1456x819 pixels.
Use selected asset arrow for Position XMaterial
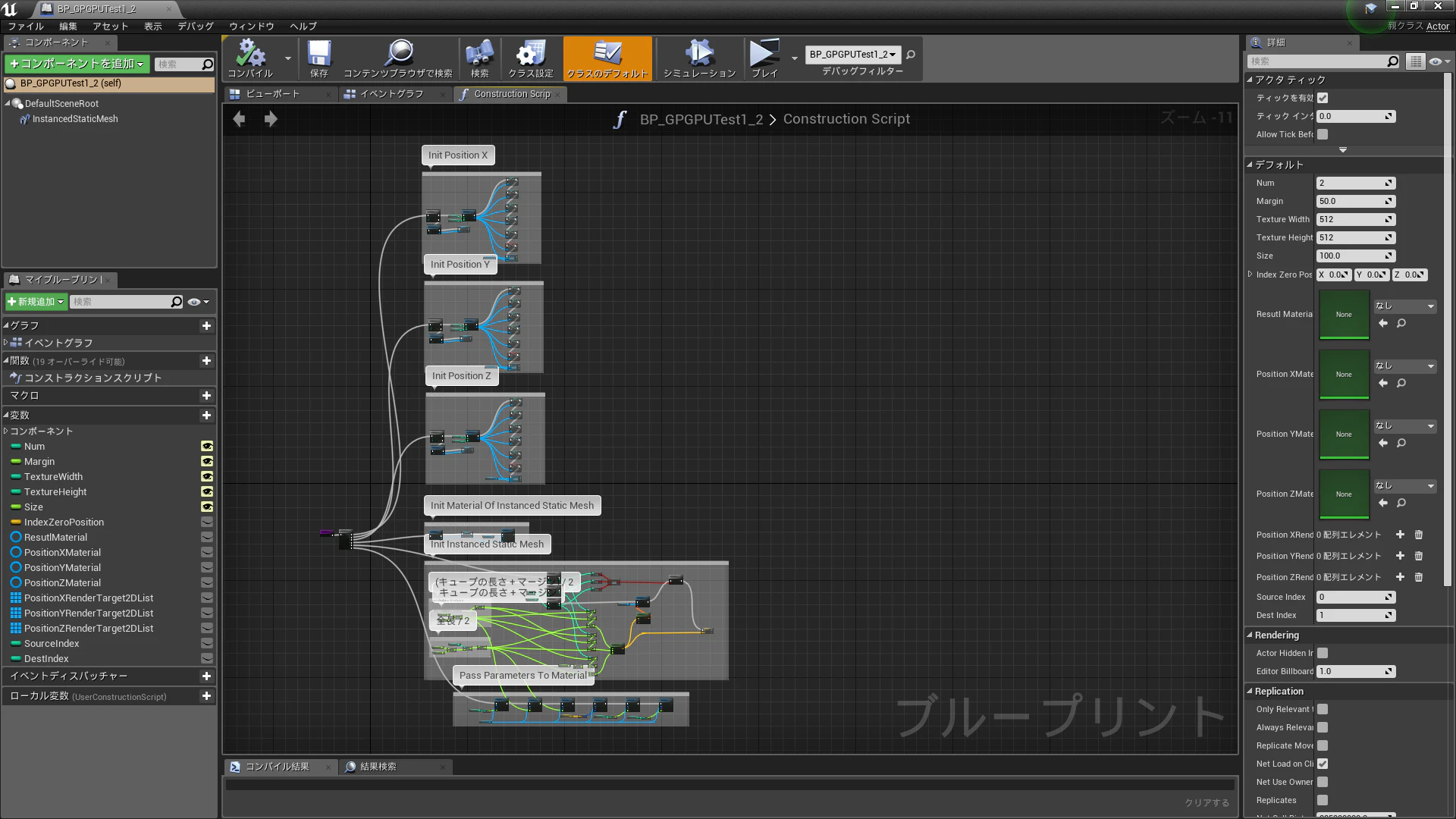click(x=1383, y=383)
